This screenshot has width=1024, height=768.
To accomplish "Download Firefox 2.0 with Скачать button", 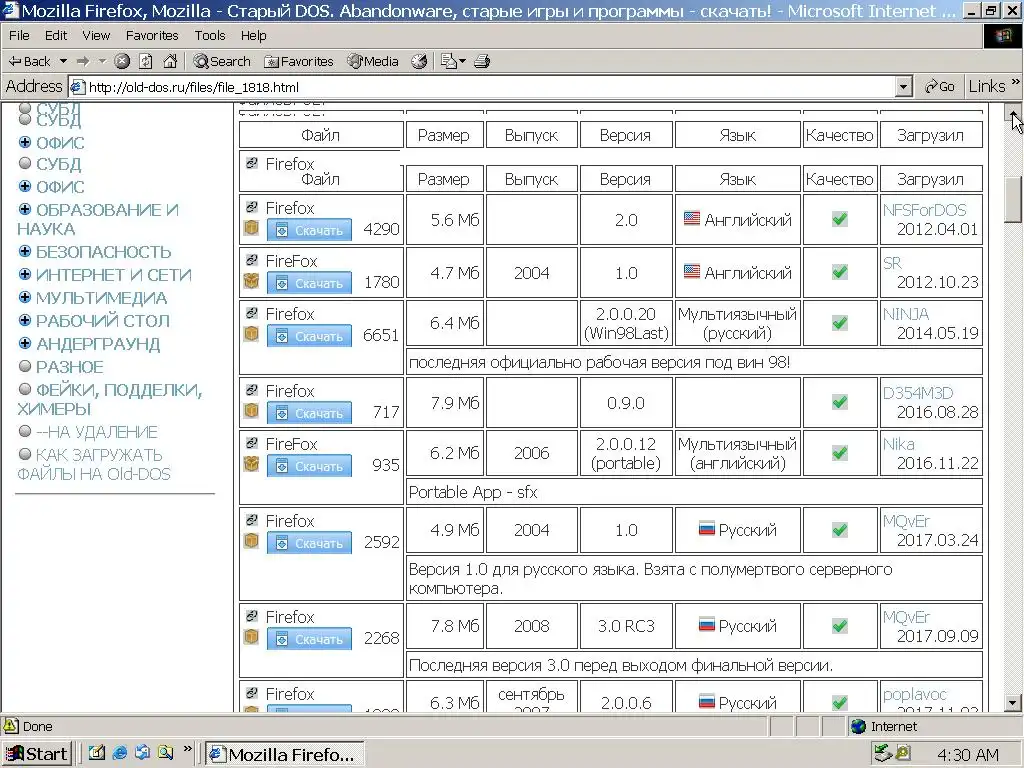I will 309,230.
